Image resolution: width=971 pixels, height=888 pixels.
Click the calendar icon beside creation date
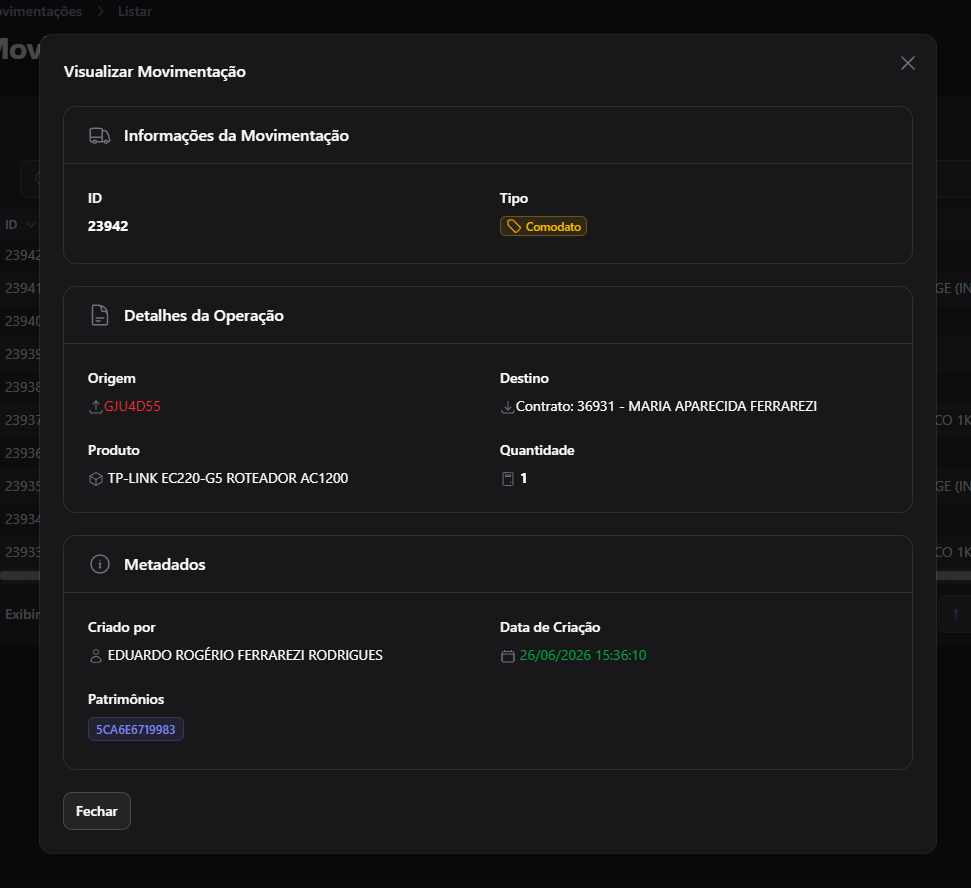(x=508, y=656)
